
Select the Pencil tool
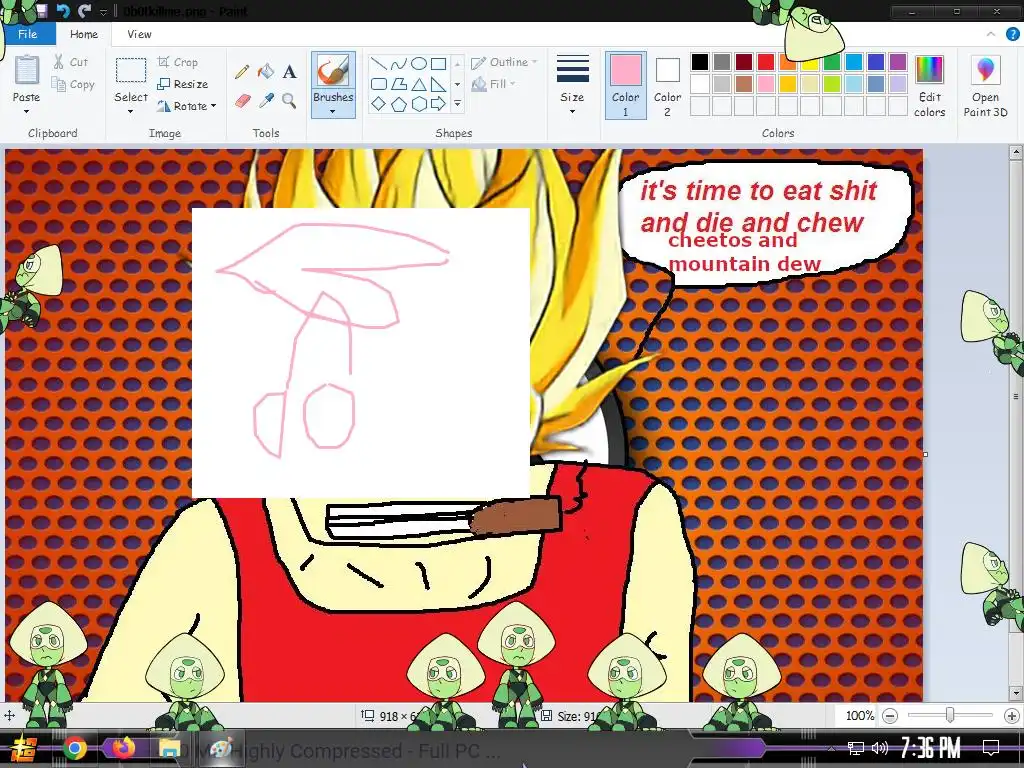pos(242,72)
